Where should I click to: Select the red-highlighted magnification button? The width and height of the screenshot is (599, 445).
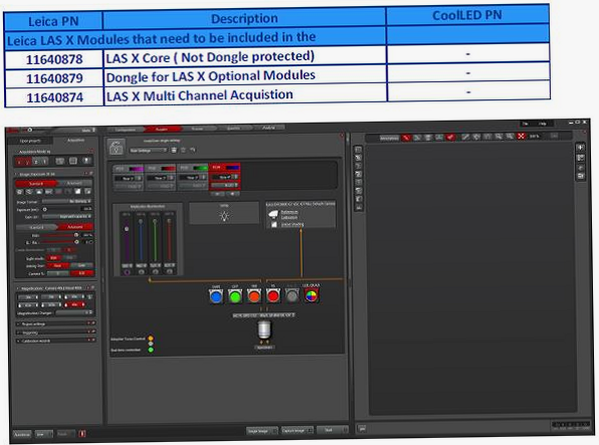(75, 305)
